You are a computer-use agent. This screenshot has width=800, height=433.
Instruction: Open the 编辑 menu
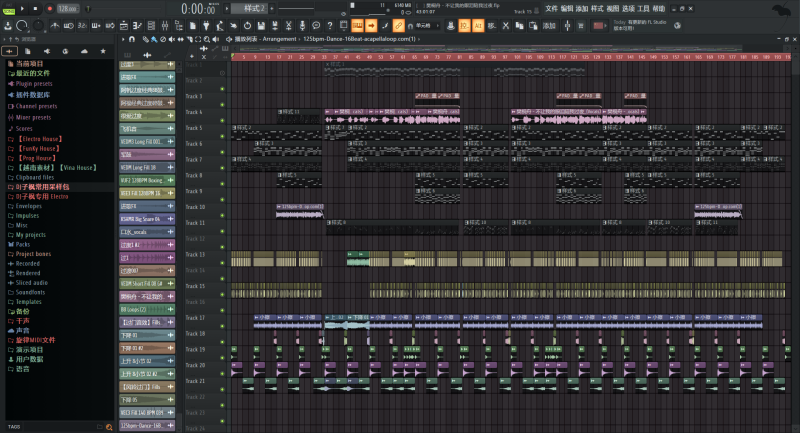tap(567, 9)
